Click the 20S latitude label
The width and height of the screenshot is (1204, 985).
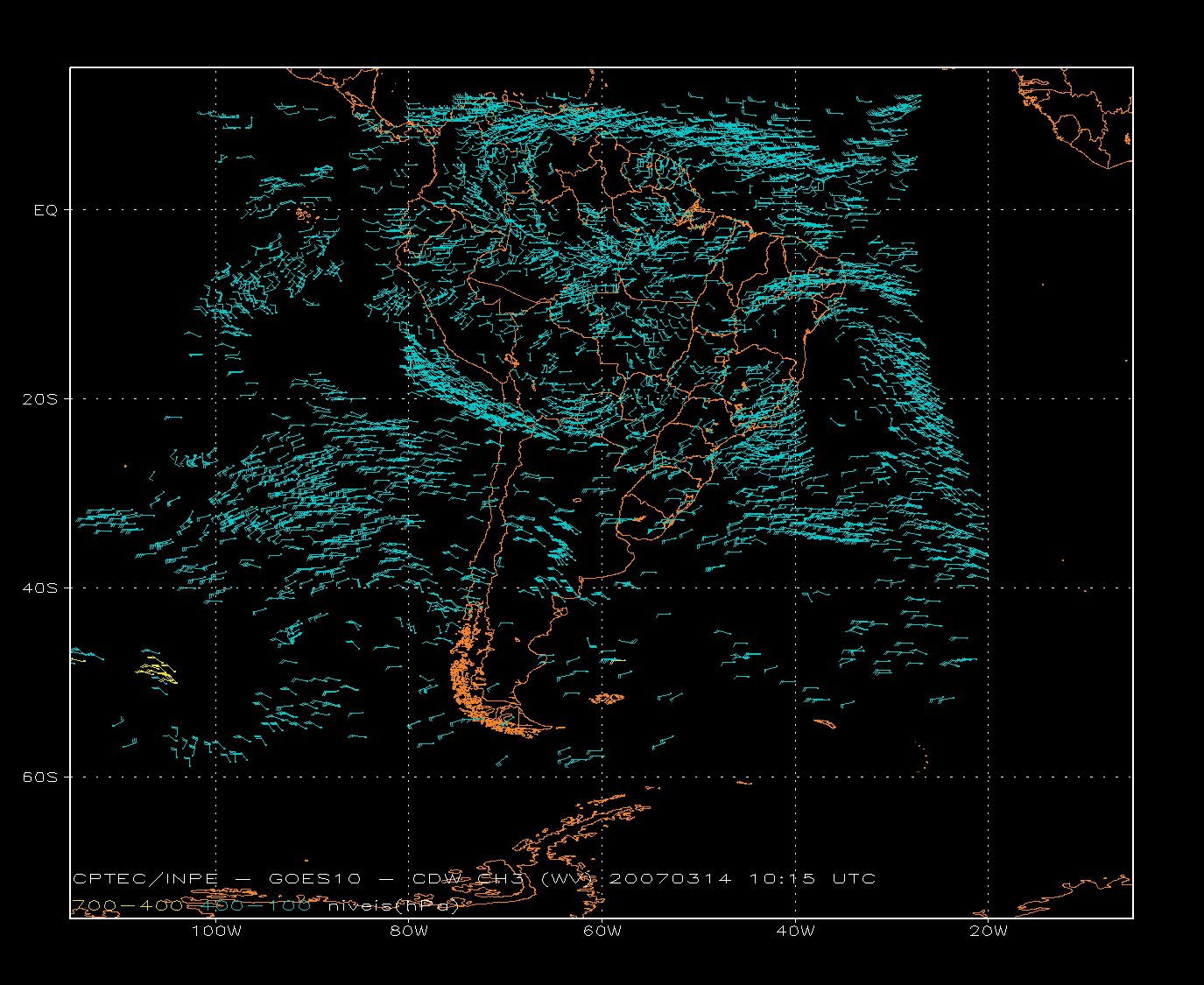click(x=40, y=399)
